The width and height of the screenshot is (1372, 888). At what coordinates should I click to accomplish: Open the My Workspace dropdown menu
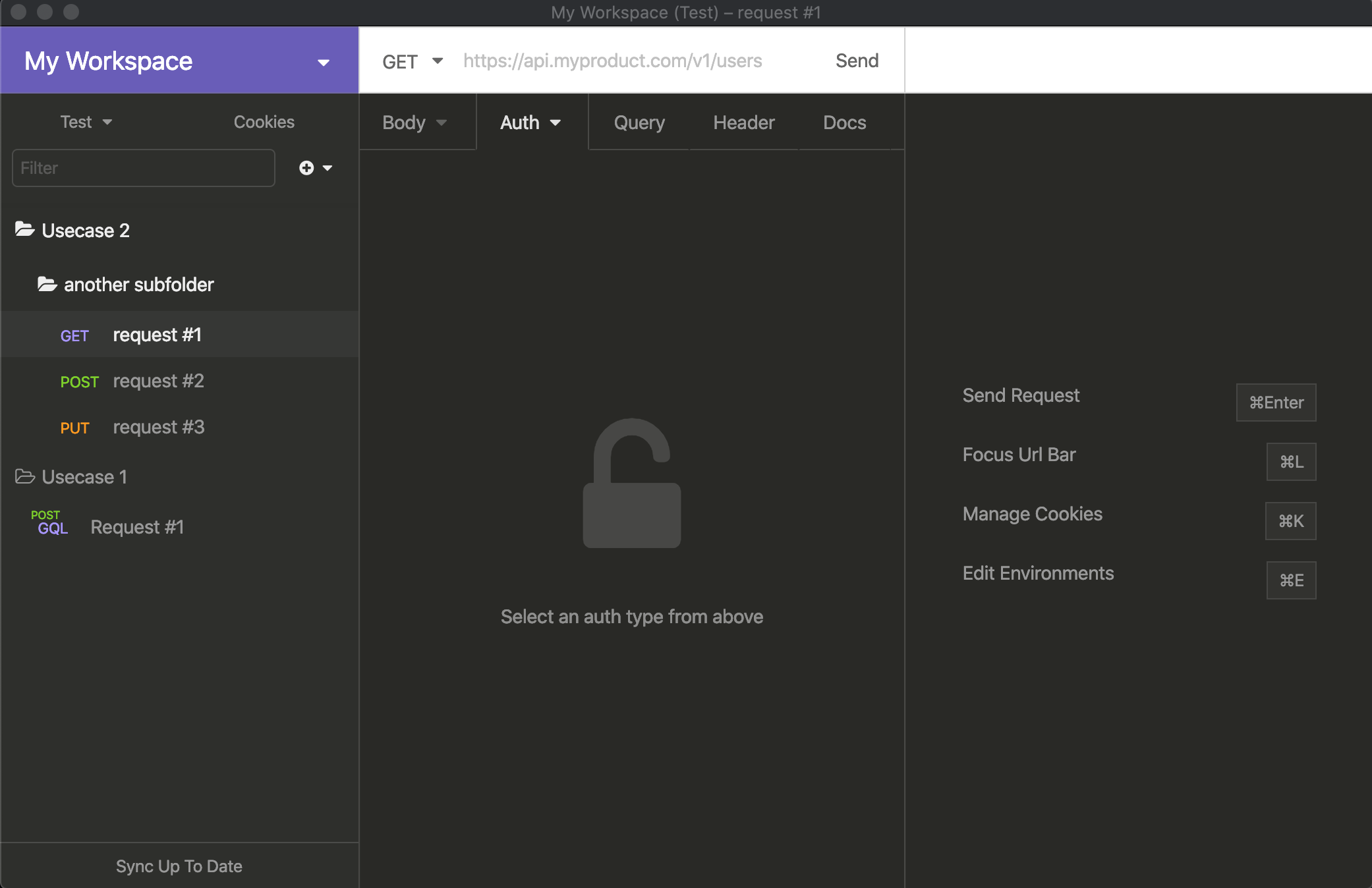tap(323, 63)
